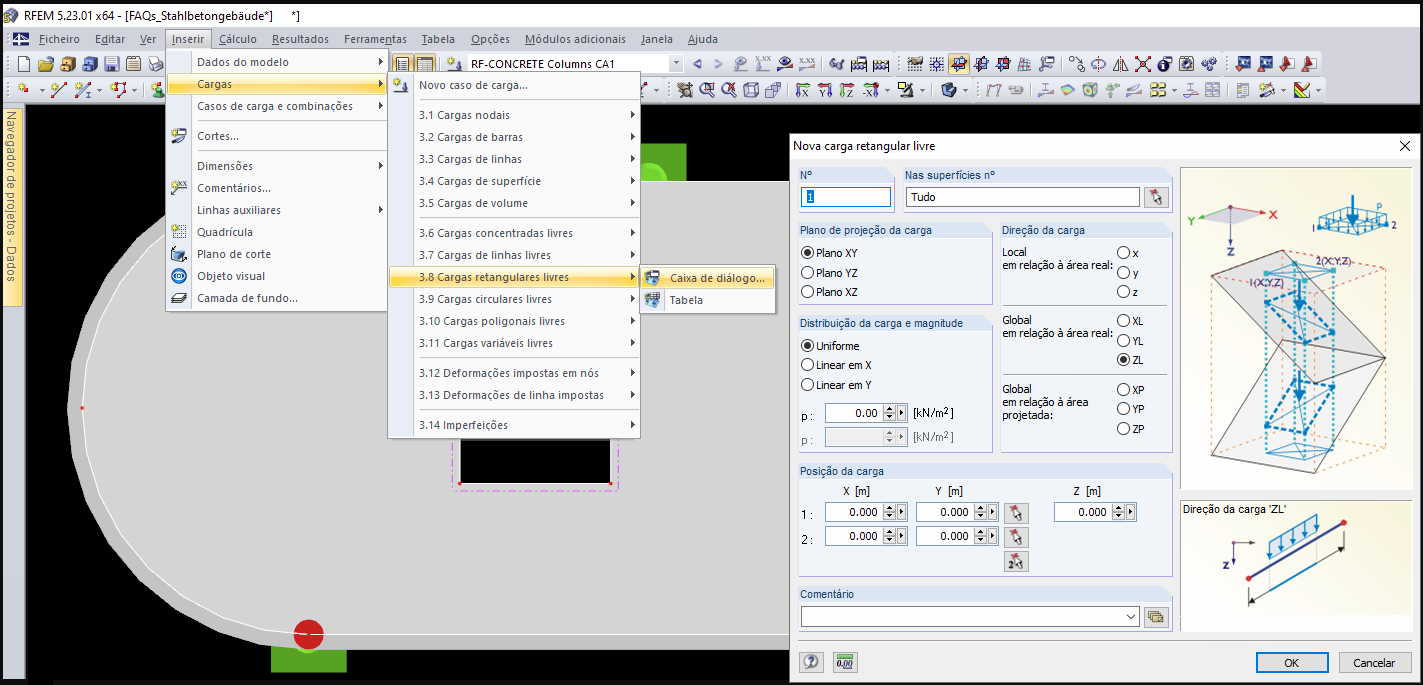
Task: Expand 3.1 Cargas nodais submenu
Action: coord(514,115)
